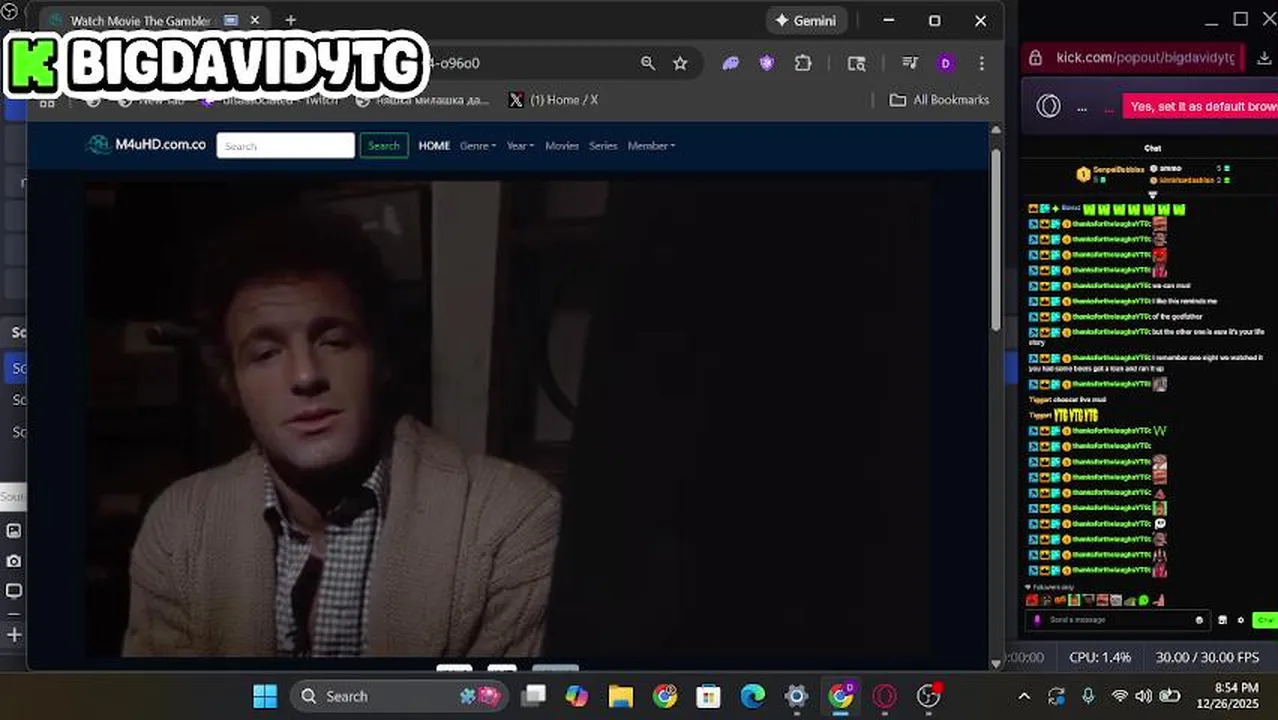Open the Series nav link

pyautogui.click(x=603, y=146)
